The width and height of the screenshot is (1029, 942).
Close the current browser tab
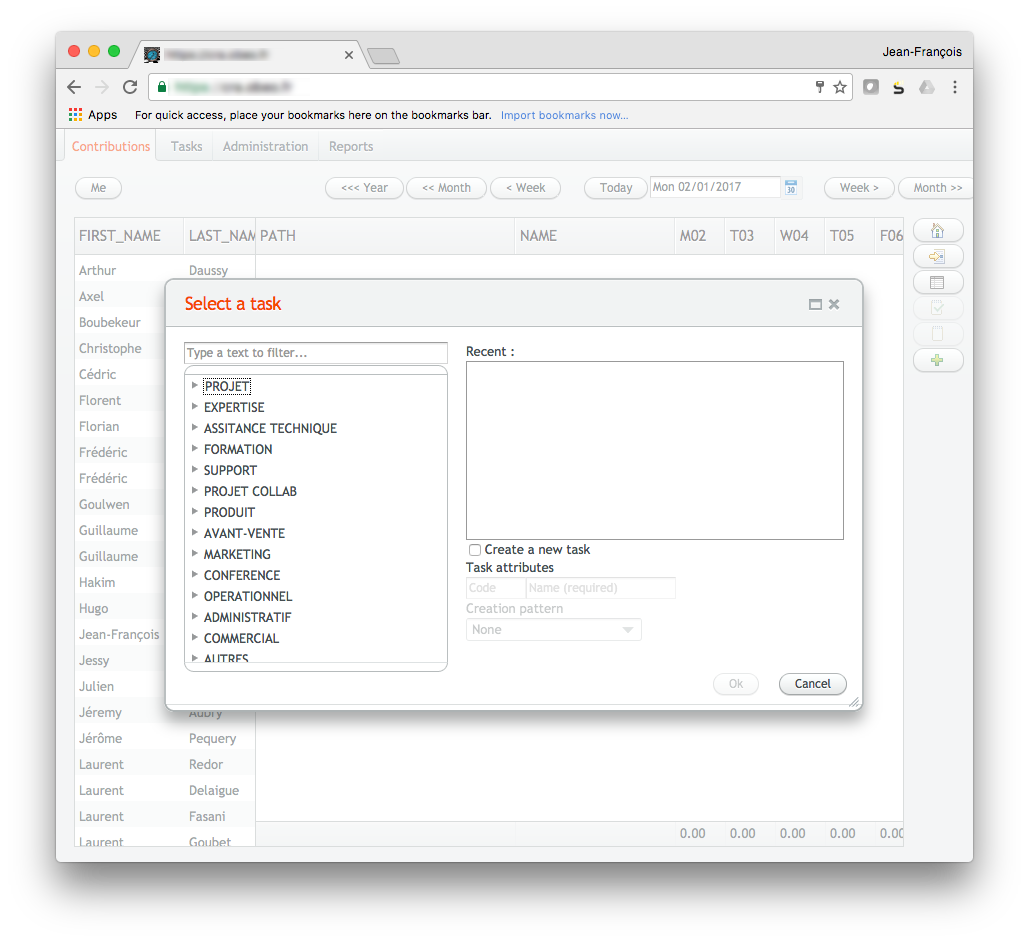[x=348, y=55]
